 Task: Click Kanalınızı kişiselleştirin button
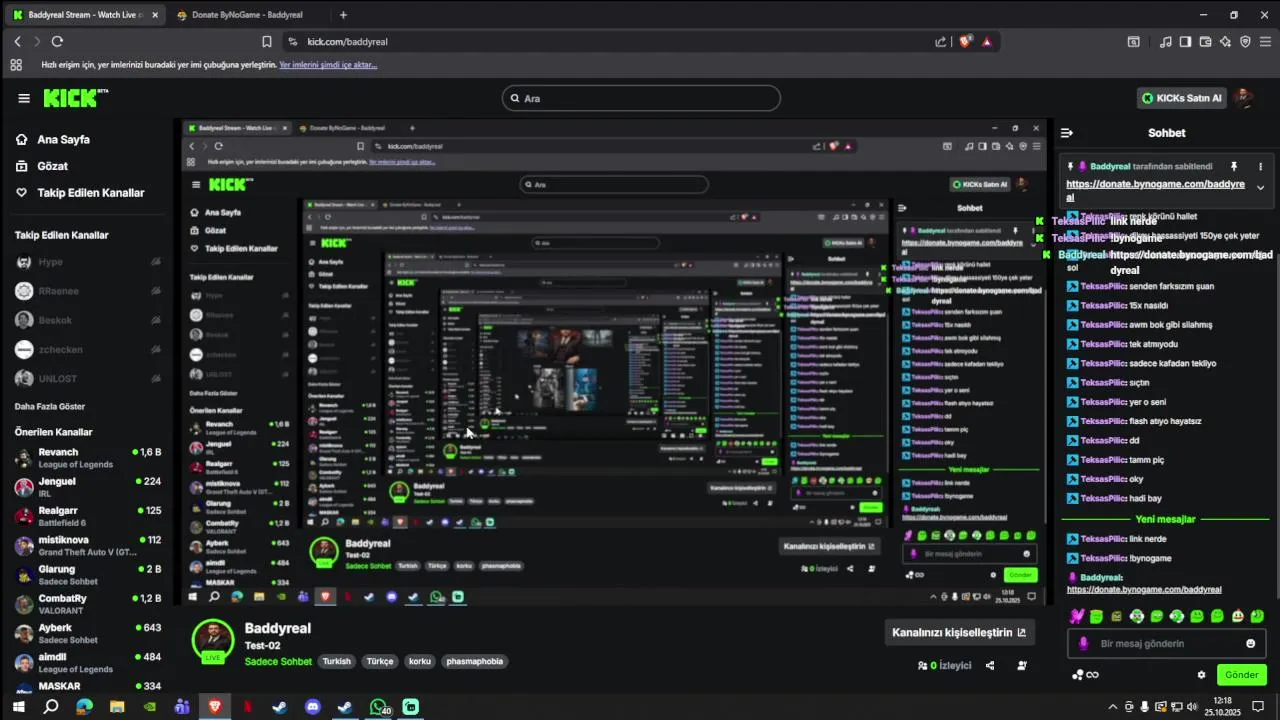[x=959, y=632]
